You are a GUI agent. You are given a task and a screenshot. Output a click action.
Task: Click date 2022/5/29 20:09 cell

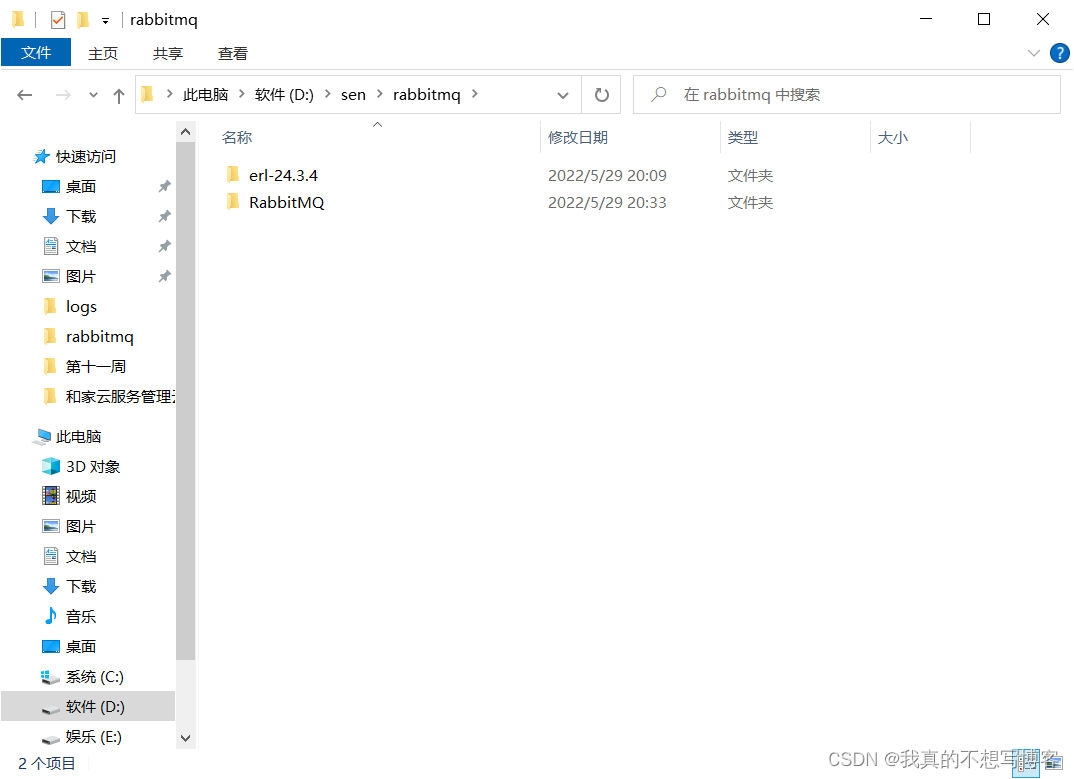607,175
